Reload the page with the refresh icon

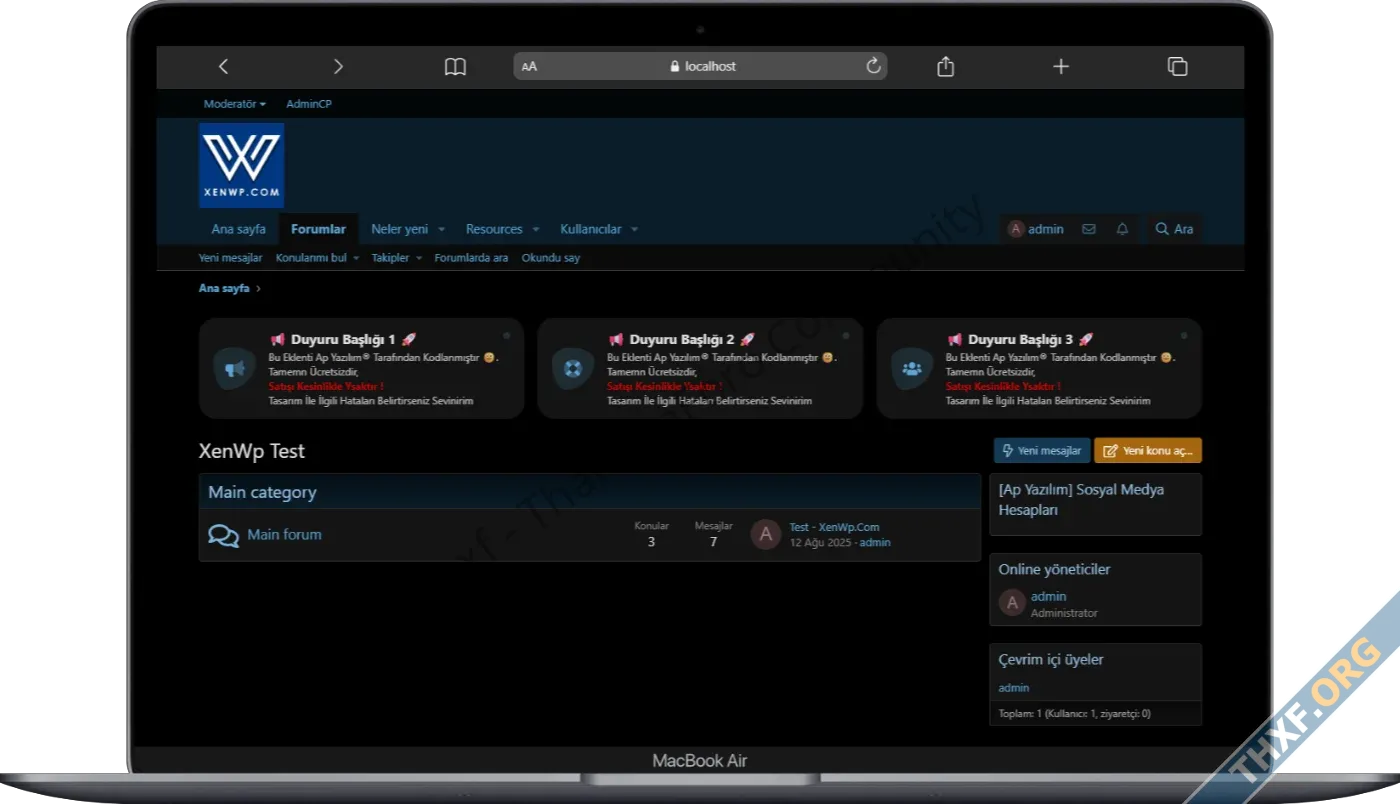[x=873, y=66]
